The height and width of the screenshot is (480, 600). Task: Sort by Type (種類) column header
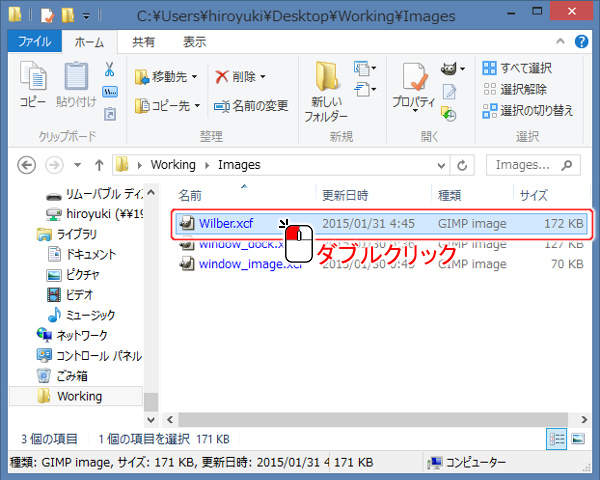pos(449,196)
